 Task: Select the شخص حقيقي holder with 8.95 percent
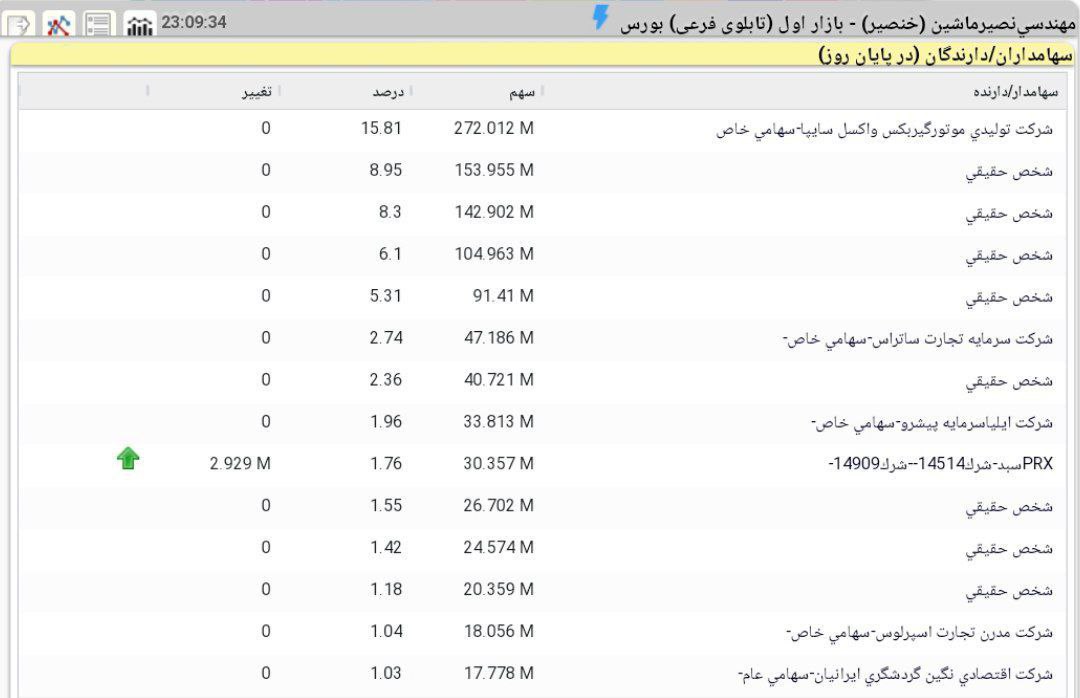[x=1008, y=171]
